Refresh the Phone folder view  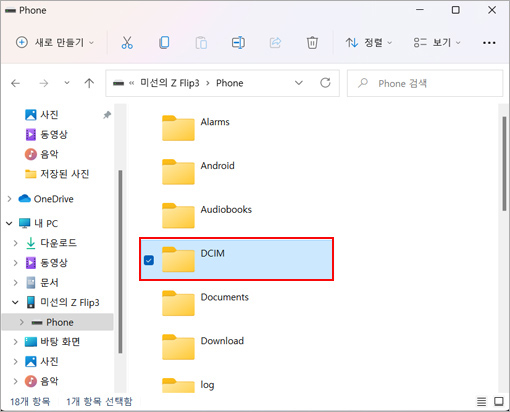325,83
